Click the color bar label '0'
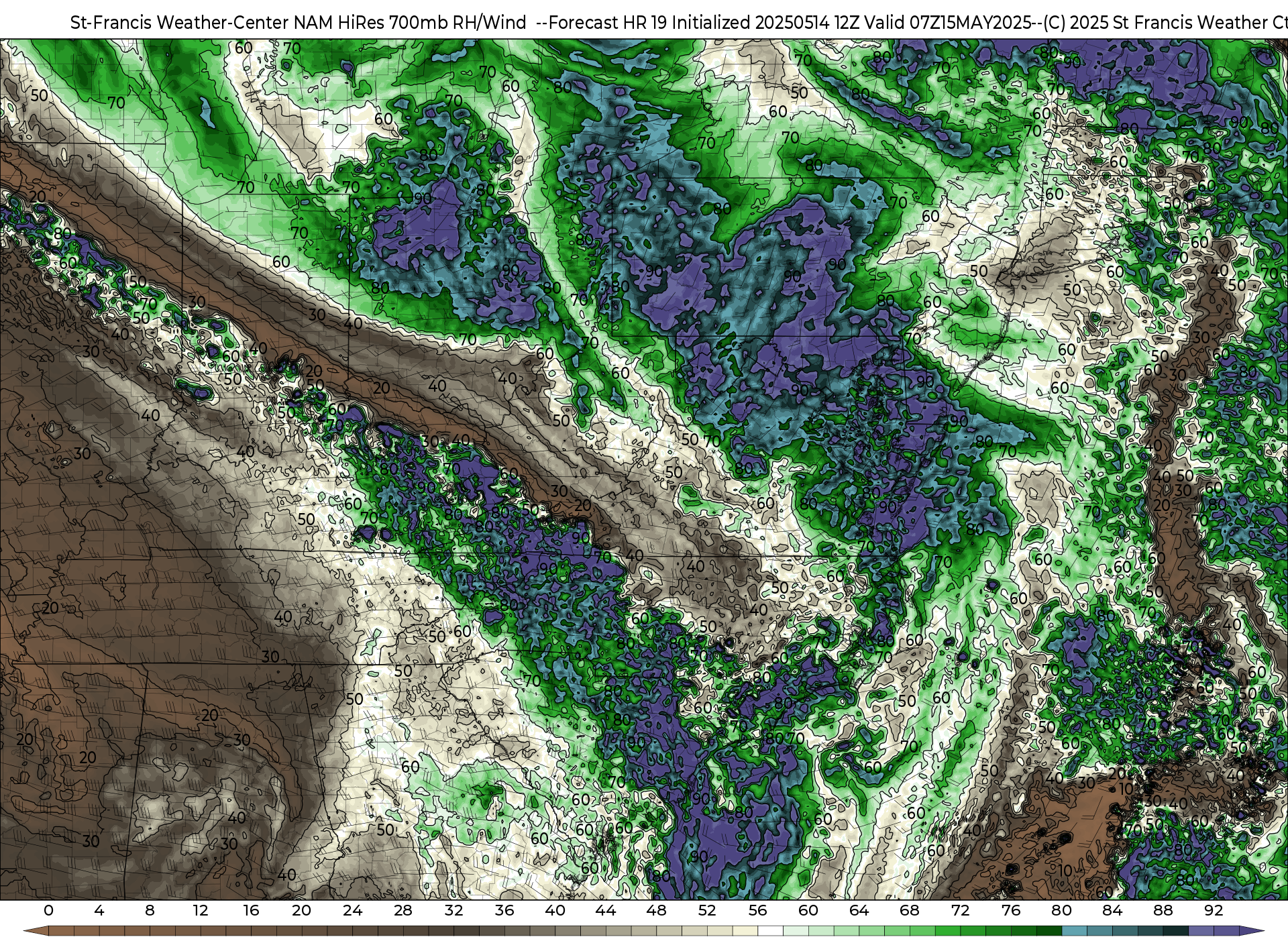1288x939 pixels. pos(48,910)
